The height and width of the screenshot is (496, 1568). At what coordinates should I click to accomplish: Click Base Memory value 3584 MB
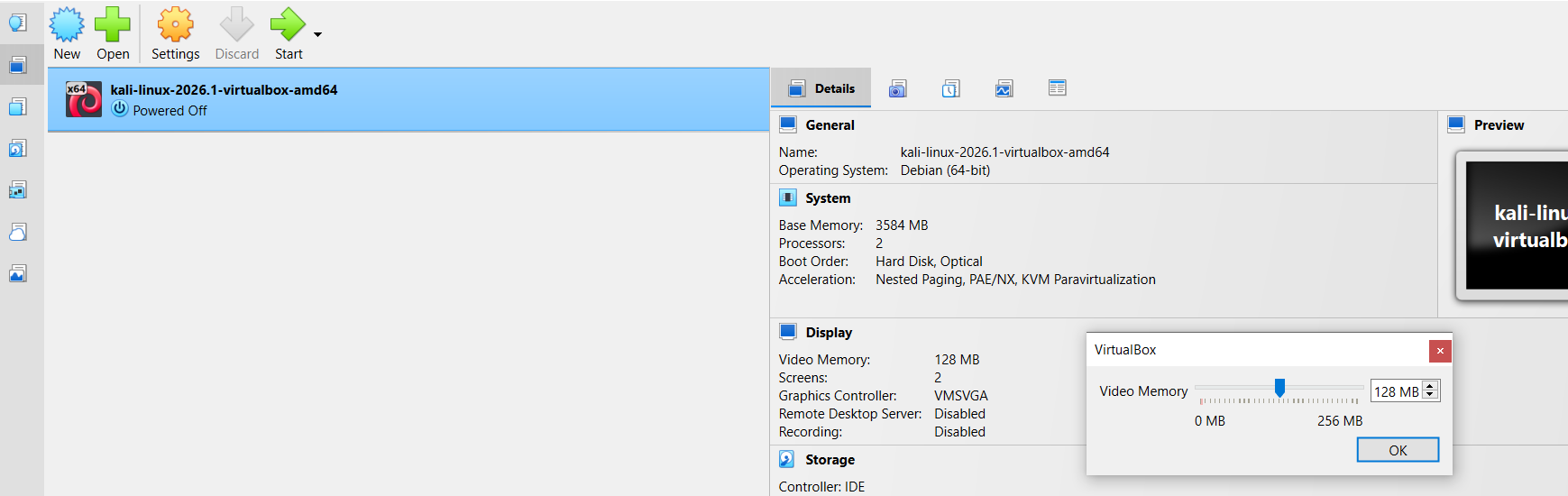tap(902, 225)
